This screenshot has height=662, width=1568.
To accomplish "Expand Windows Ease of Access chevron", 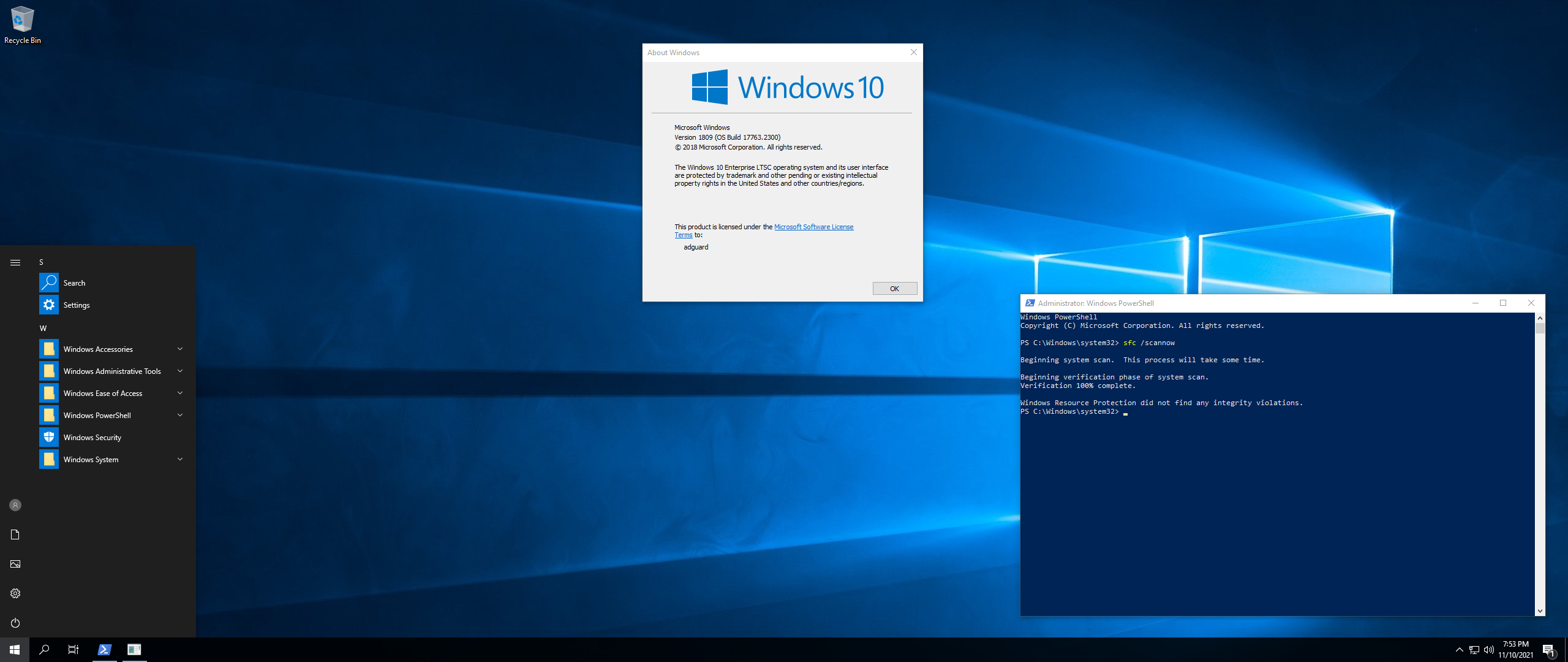I will [180, 393].
